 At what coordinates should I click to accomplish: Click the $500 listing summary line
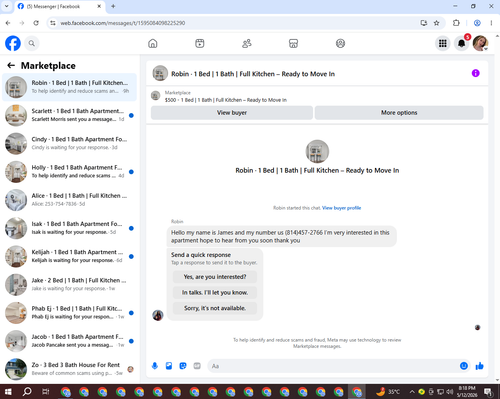[x=226, y=100]
